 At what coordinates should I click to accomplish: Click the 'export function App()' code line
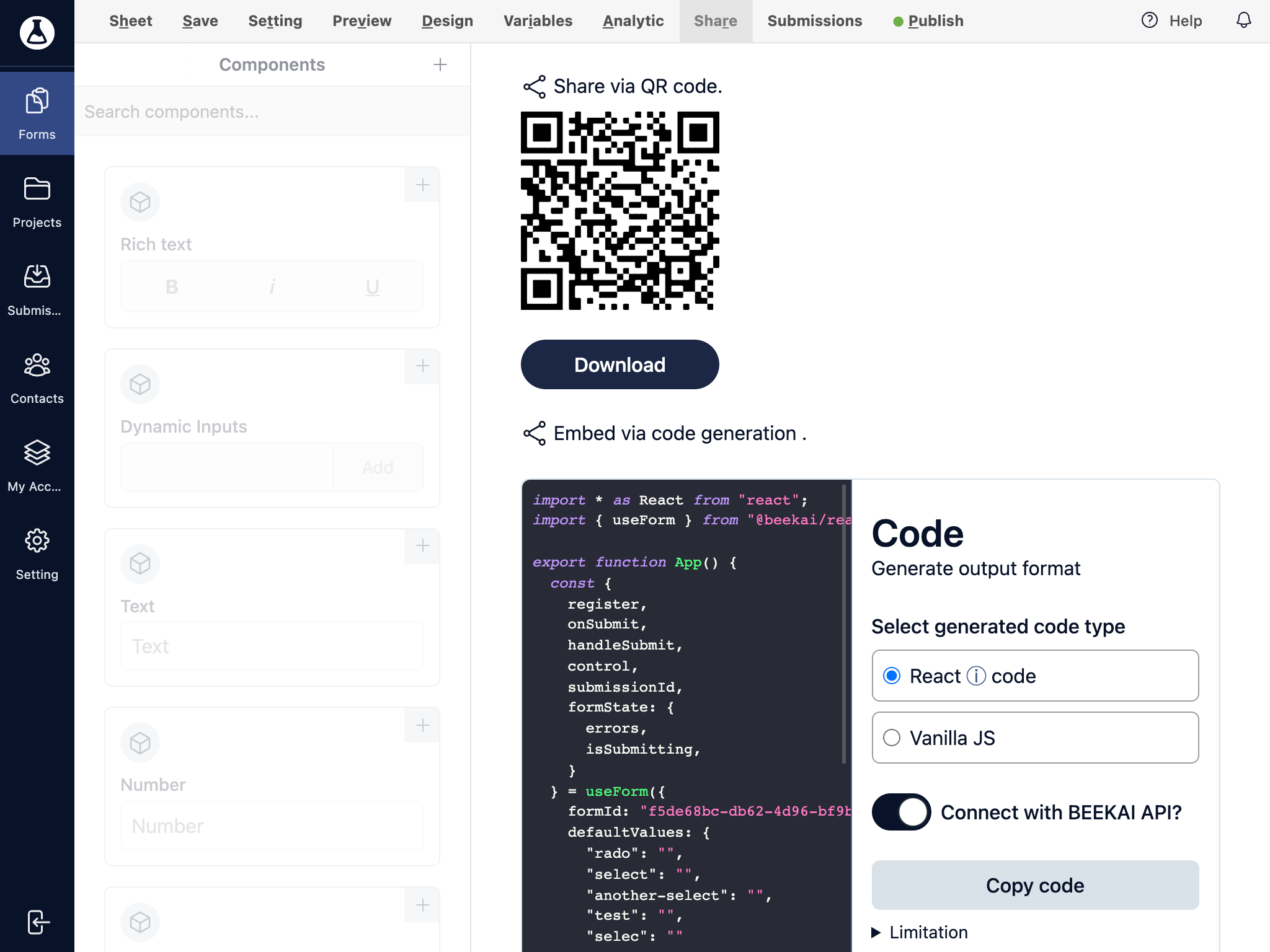click(634, 562)
